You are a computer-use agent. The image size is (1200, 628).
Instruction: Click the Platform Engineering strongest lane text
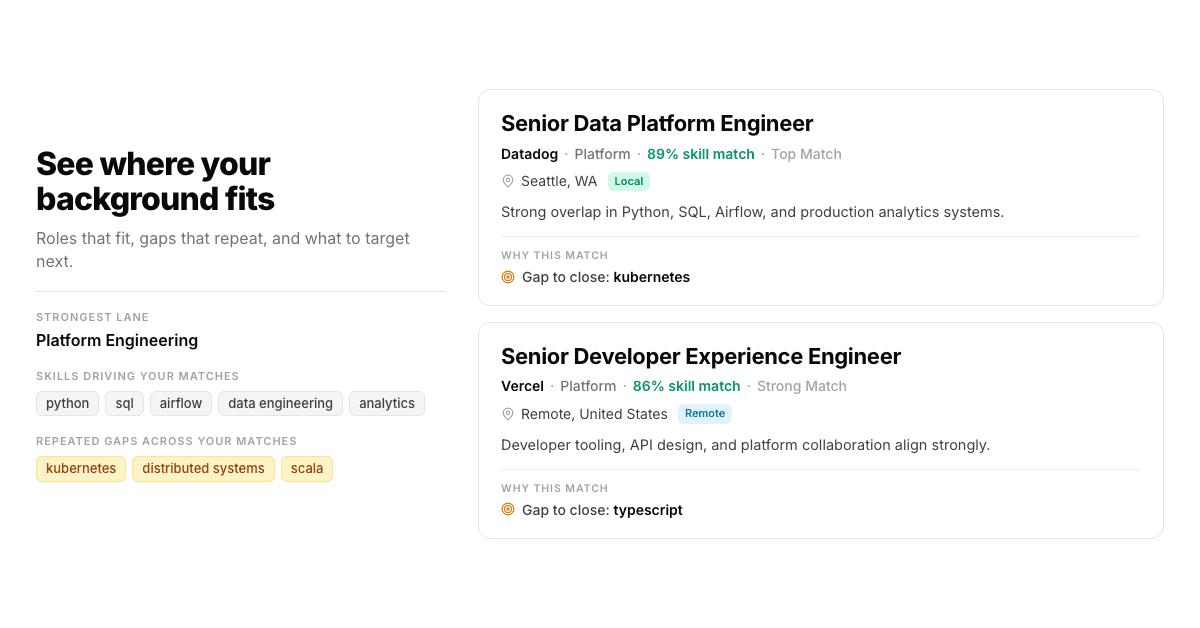tap(117, 340)
